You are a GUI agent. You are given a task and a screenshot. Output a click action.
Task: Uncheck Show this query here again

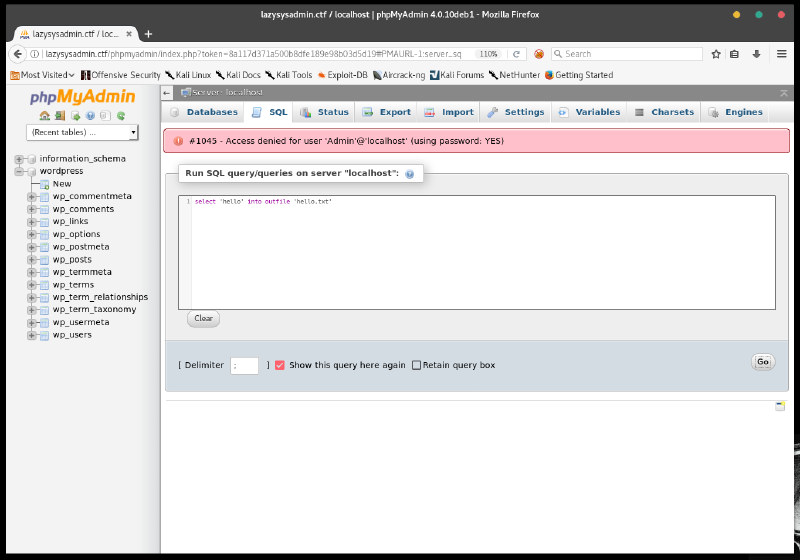coord(280,365)
